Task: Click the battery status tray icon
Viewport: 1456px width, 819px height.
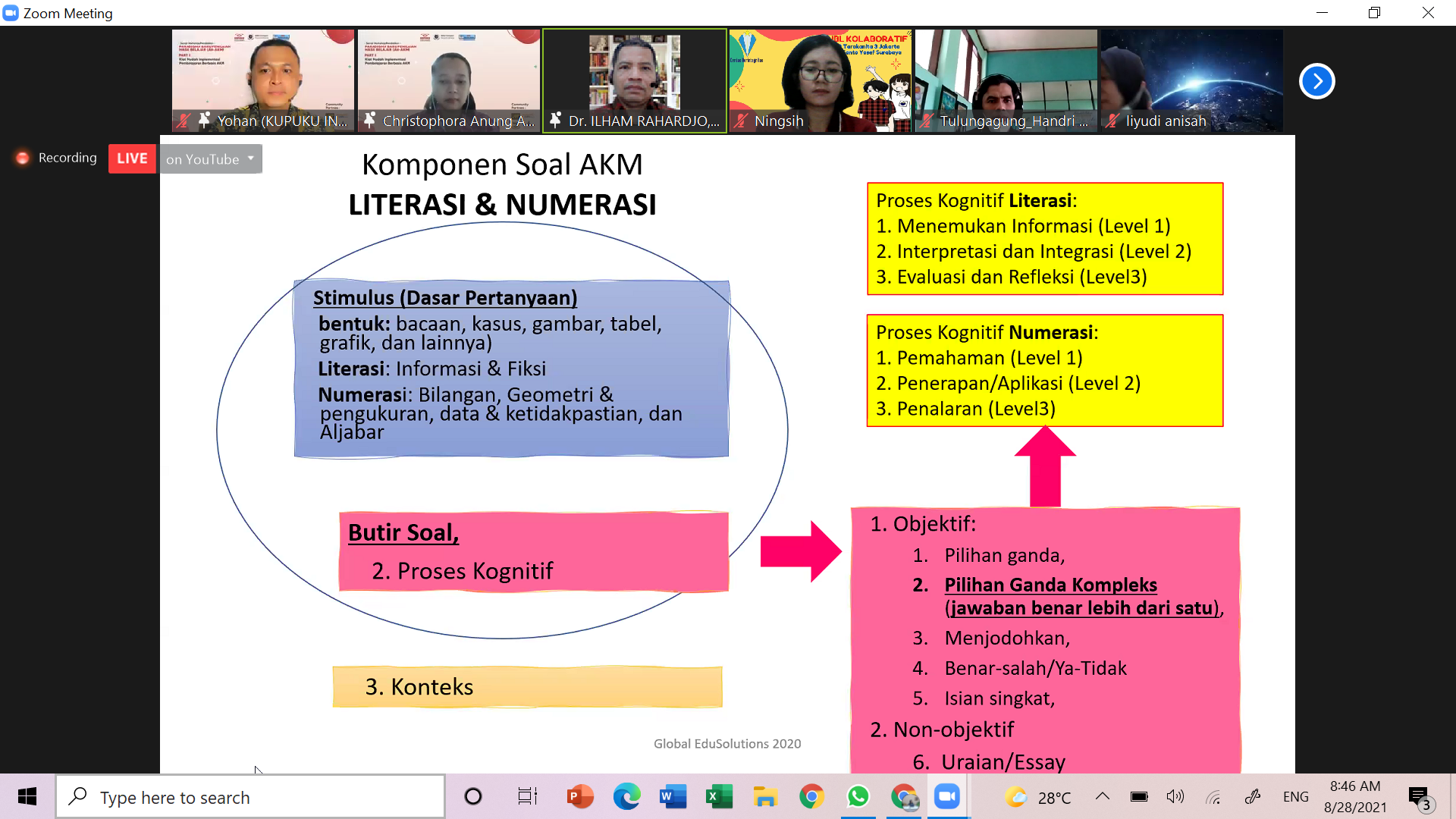Action: (1139, 796)
